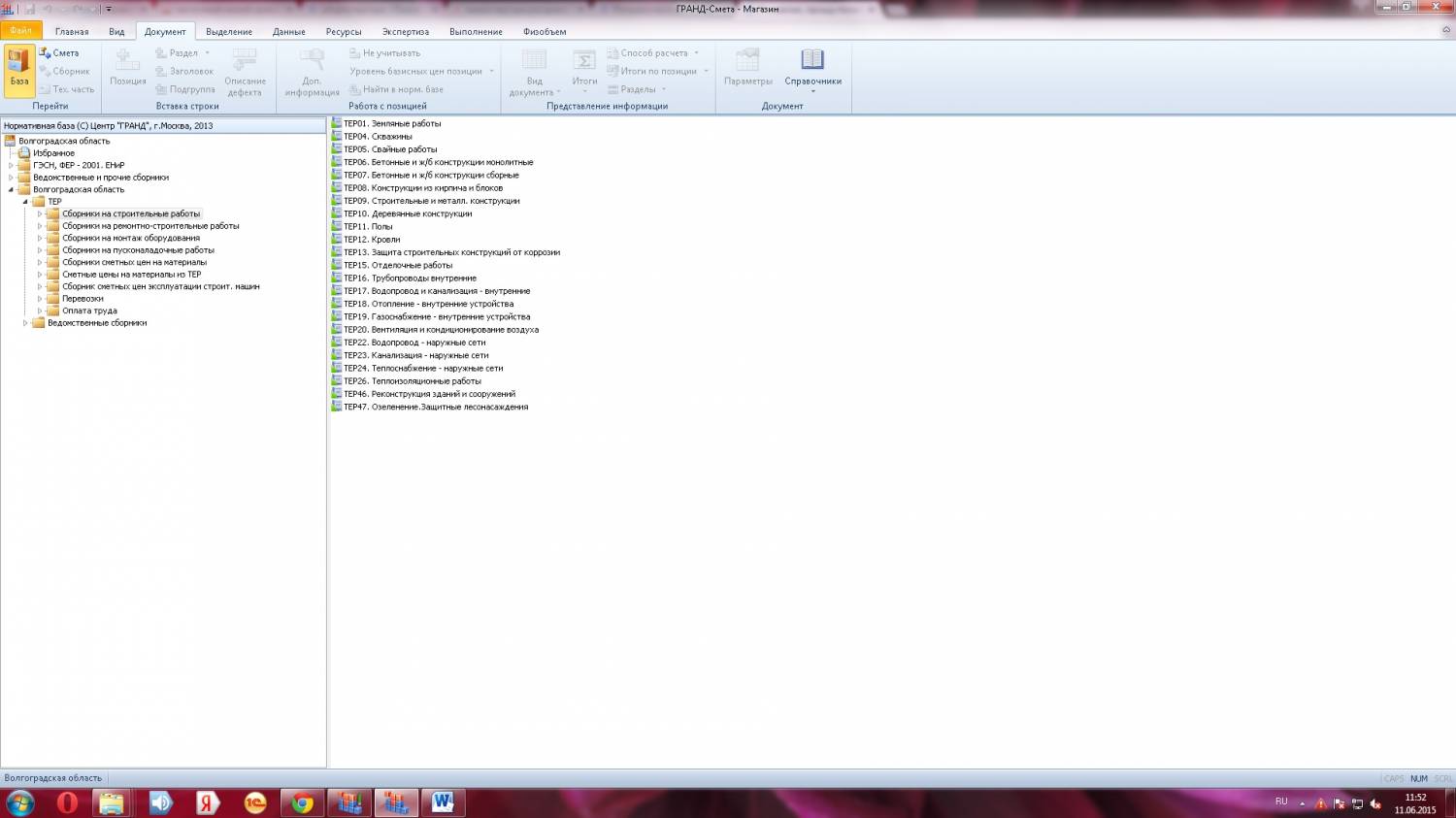Open Yandex browser from the taskbar
The width and height of the screenshot is (1456, 818).
208,802
